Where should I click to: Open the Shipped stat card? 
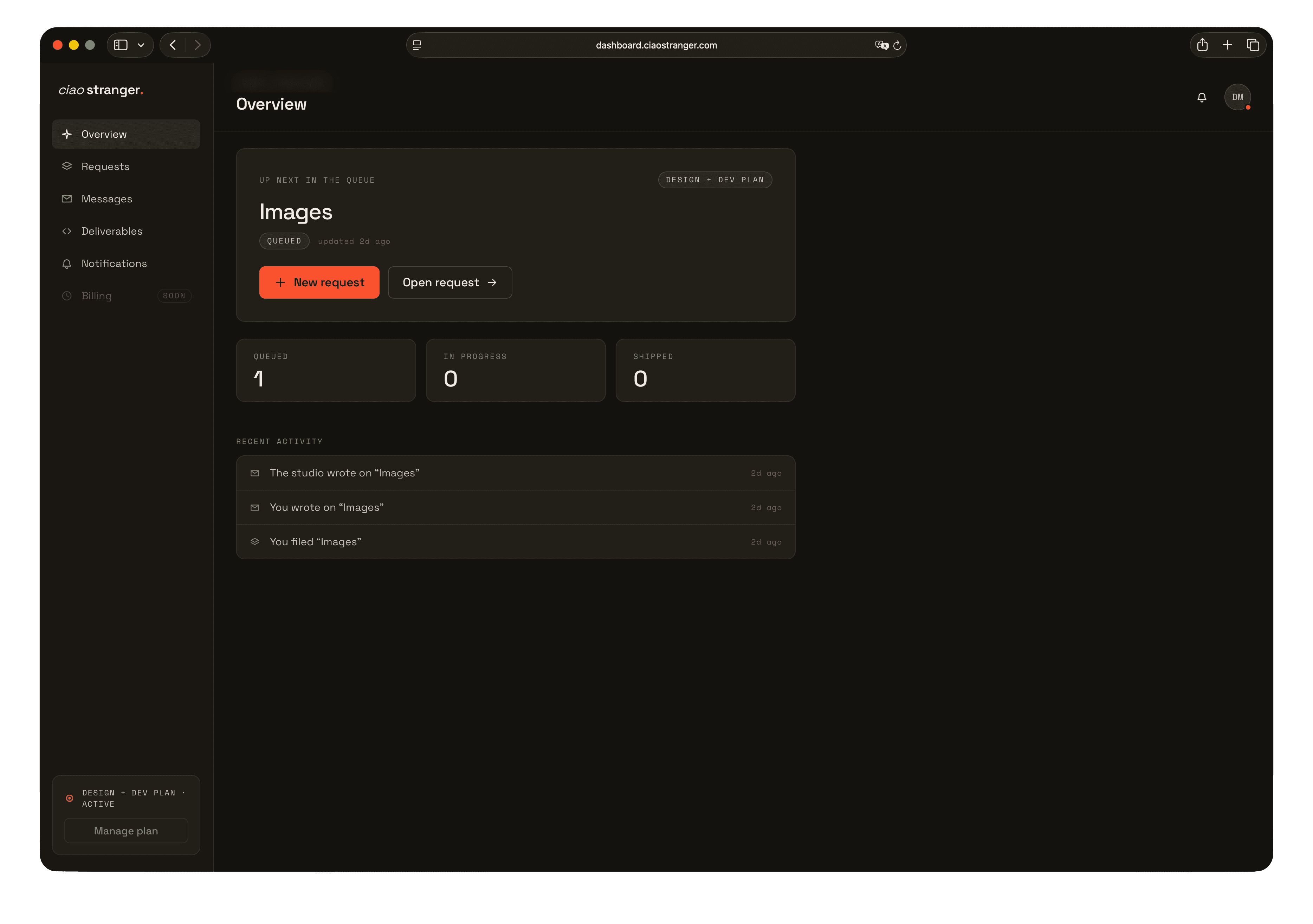pyautogui.click(x=705, y=371)
